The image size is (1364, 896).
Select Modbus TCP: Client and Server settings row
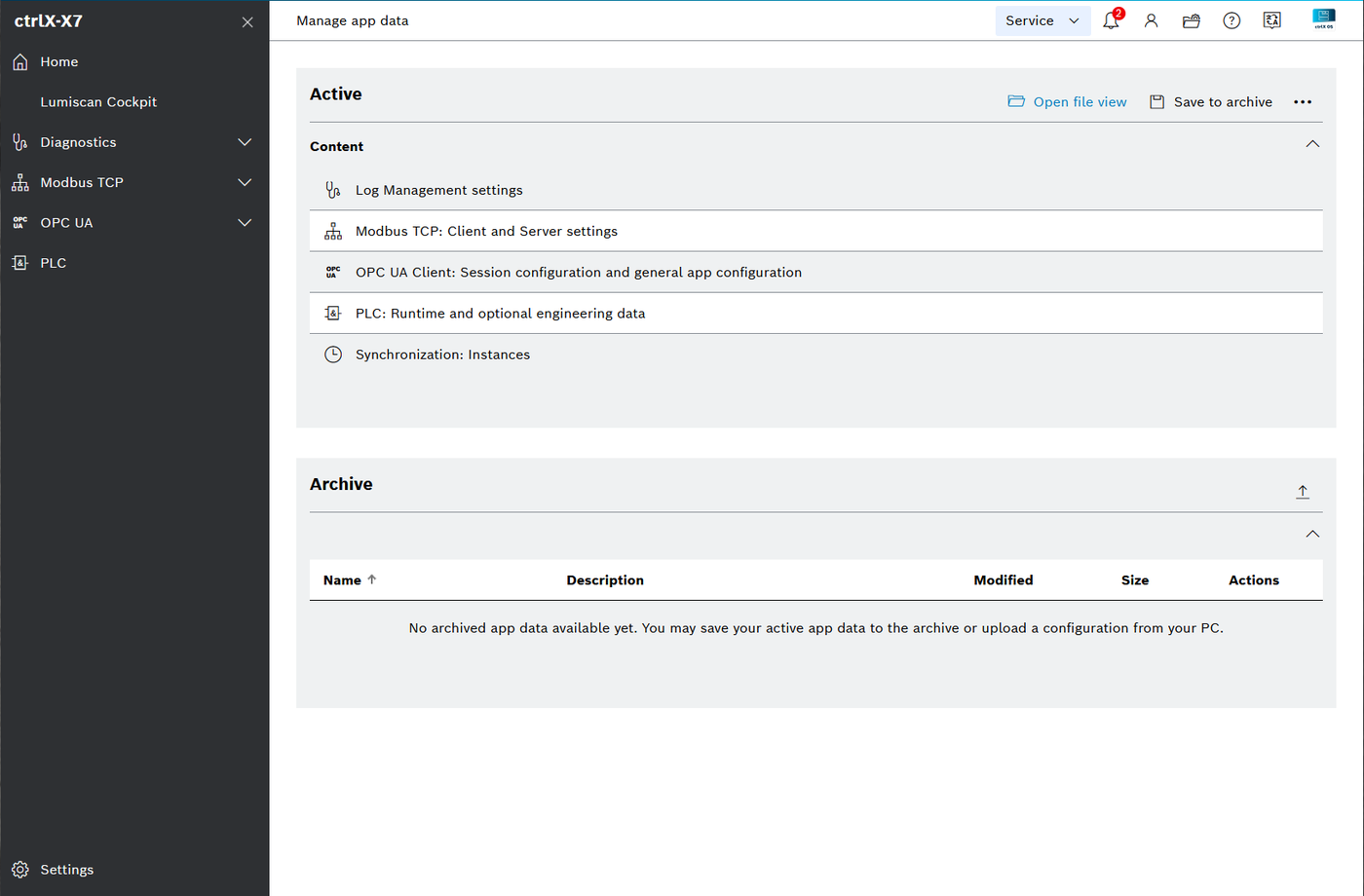(x=816, y=232)
